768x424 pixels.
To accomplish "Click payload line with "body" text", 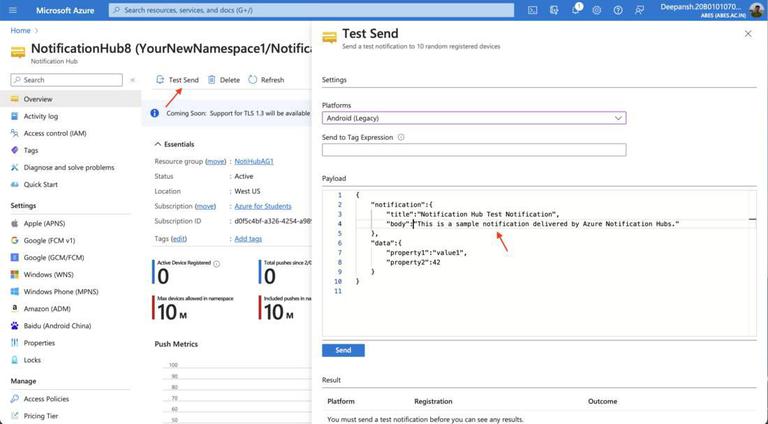I will 533,224.
